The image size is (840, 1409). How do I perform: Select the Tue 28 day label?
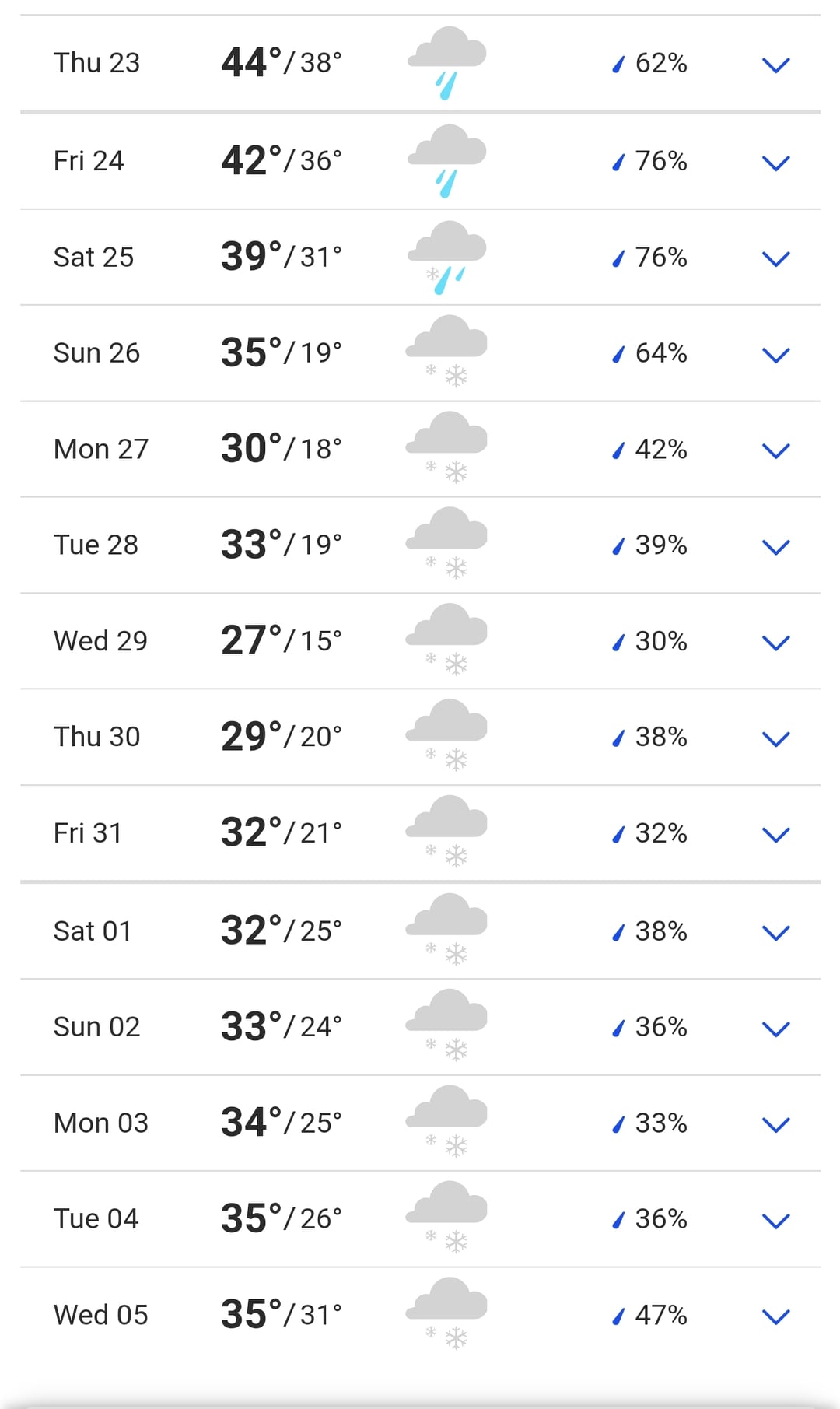(x=96, y=545)
